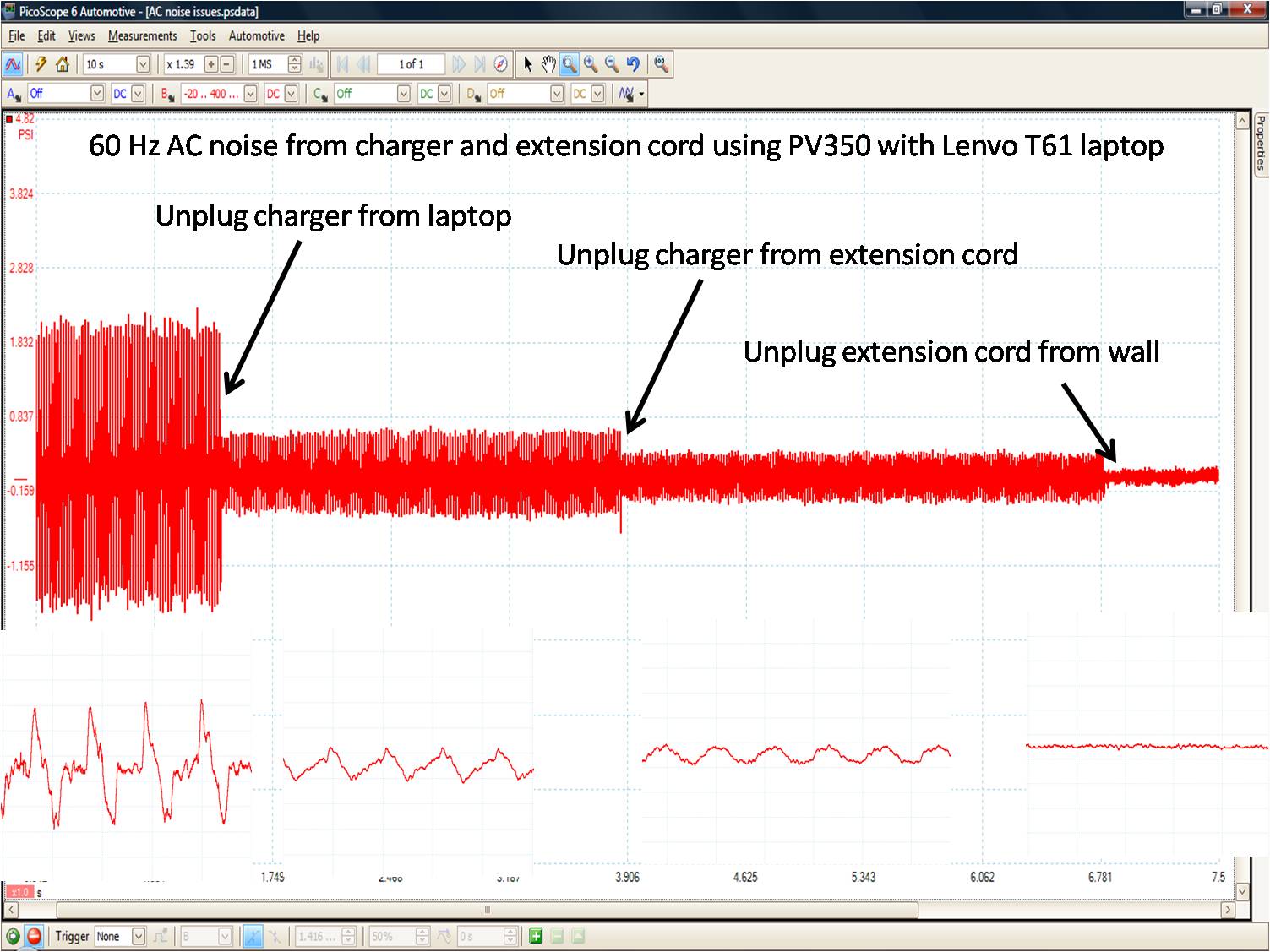Select scope mode icon in toolbar
Screen dimensions: 1270x952
(13, 64)
